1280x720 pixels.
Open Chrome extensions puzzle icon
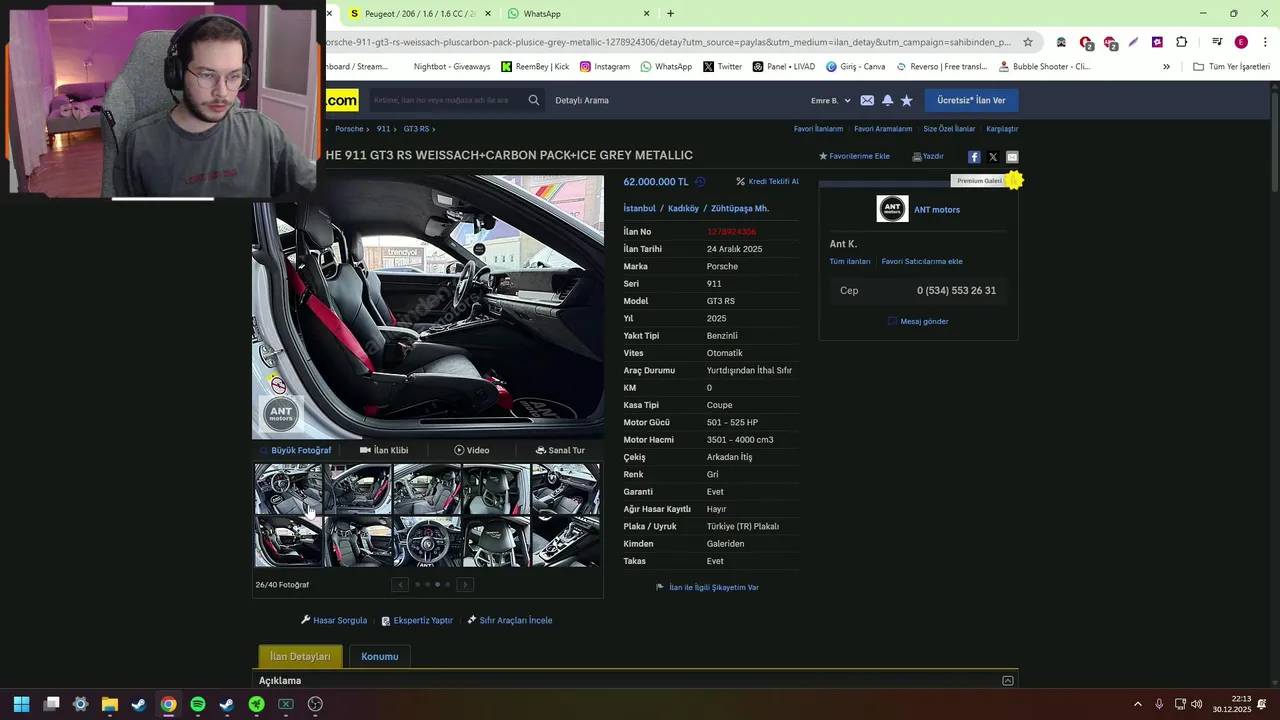coord(1181,42)
